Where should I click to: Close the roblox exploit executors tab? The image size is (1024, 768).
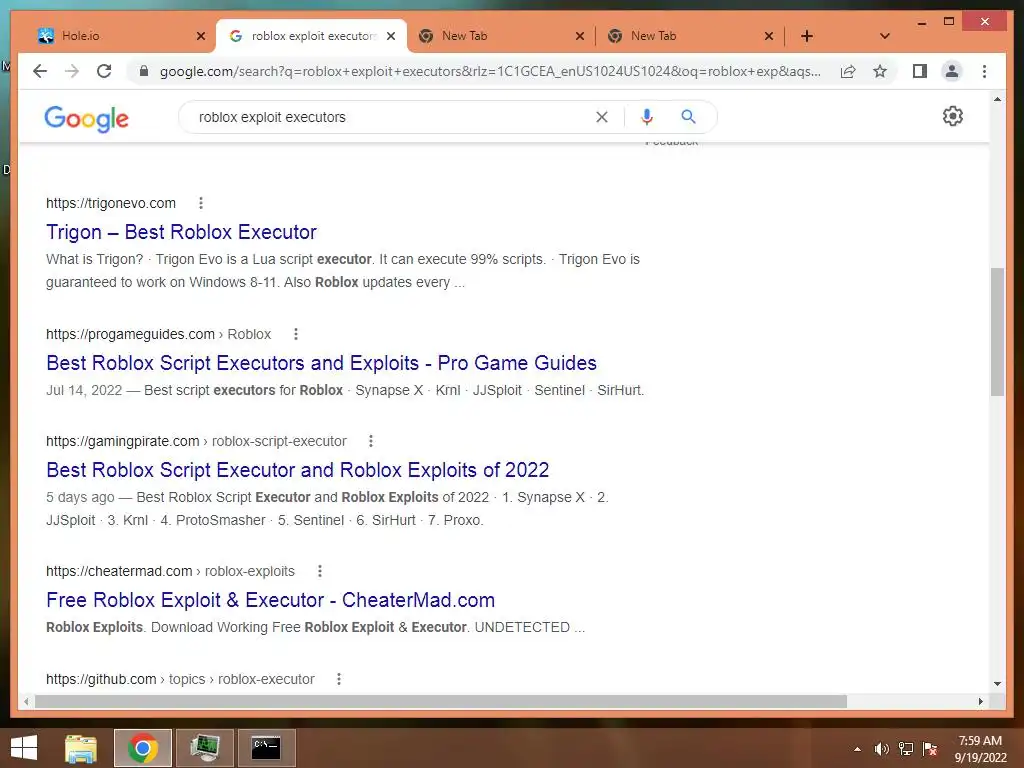coord(391,36)
